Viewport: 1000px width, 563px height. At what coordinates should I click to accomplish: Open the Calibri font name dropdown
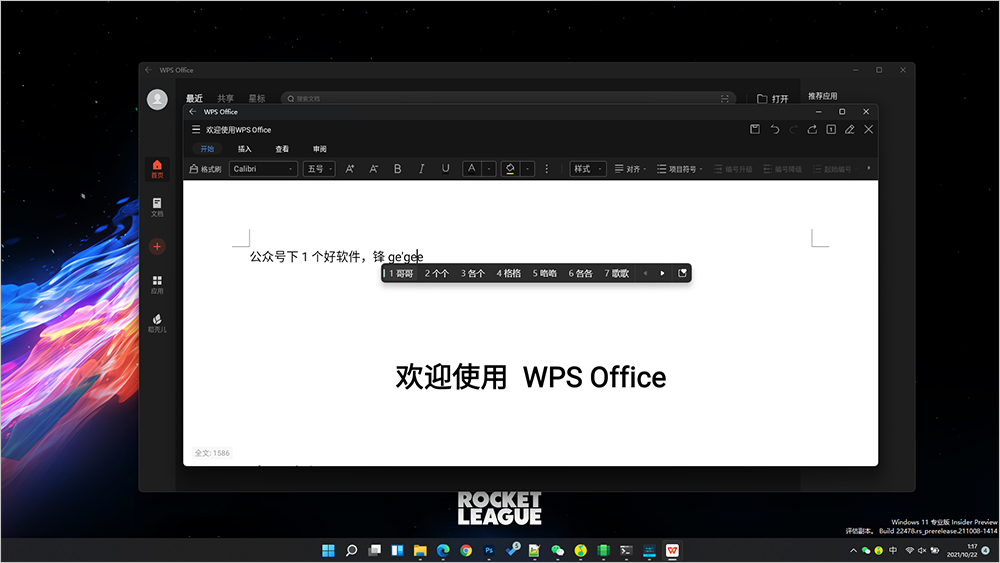coord(263,169)
